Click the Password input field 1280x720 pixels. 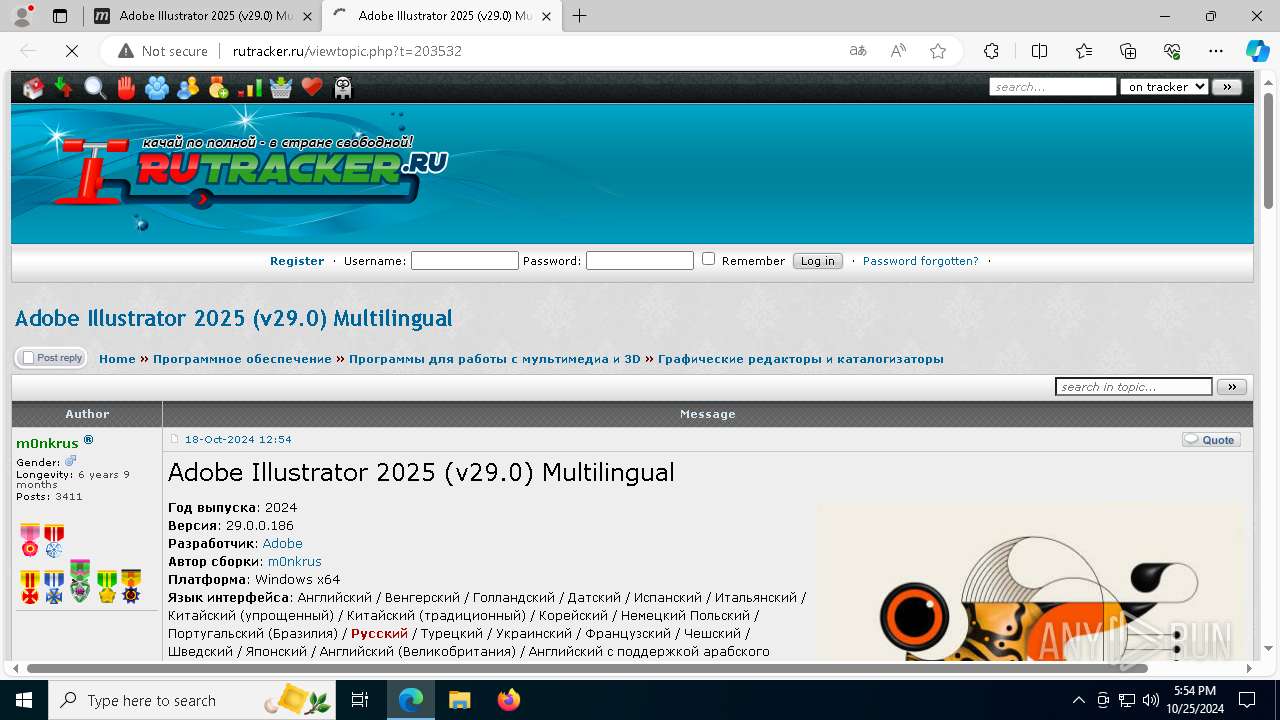pos(640,261)
